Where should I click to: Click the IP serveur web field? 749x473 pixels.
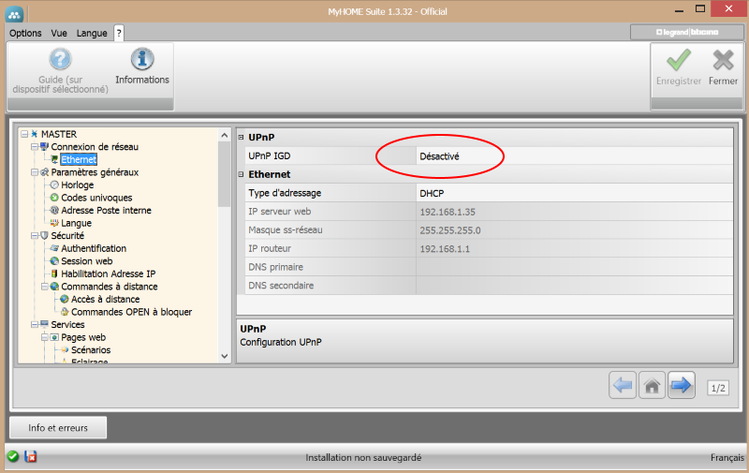(575, 212)
